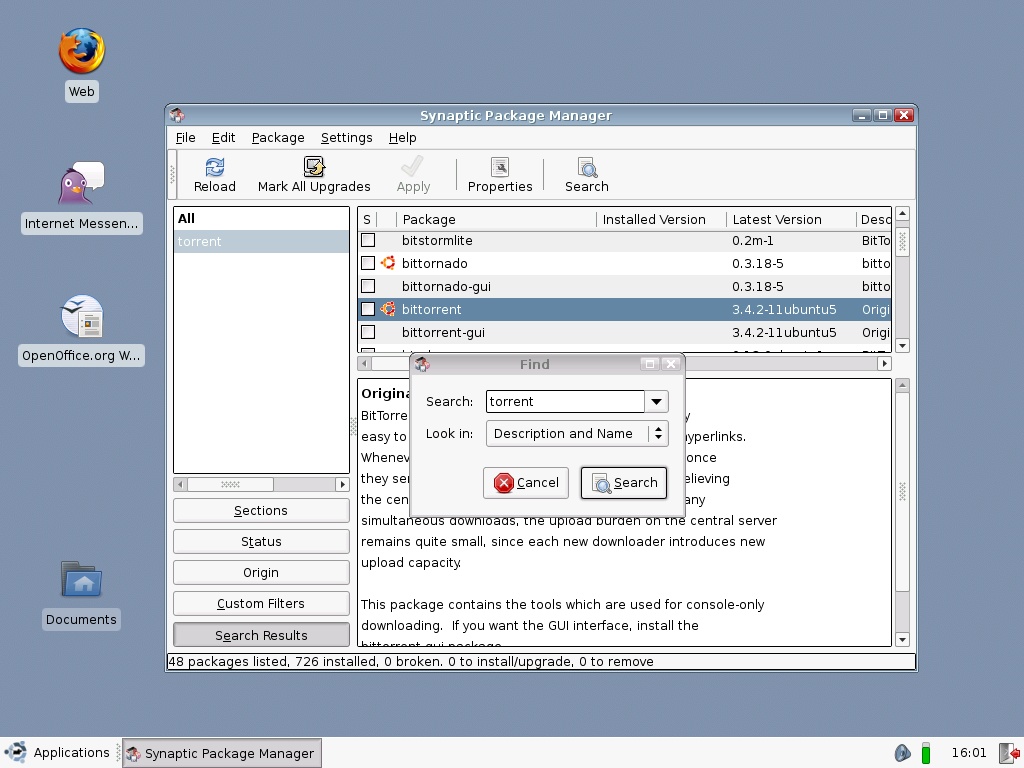This screenshot has width=1024, height=768.
Task: Open the Settings menu
Action: pyautogui.click(x=347, y=138)
